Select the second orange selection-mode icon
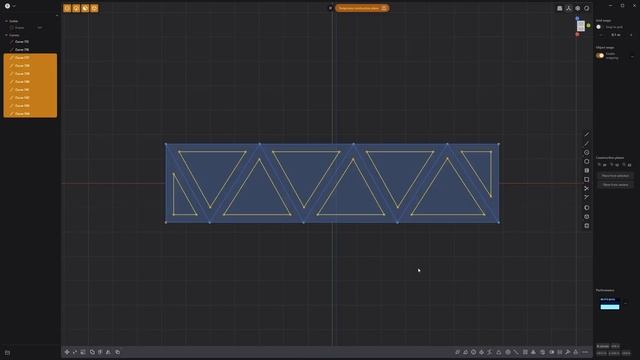Viewport: 640px width, 360px height. 76,8
